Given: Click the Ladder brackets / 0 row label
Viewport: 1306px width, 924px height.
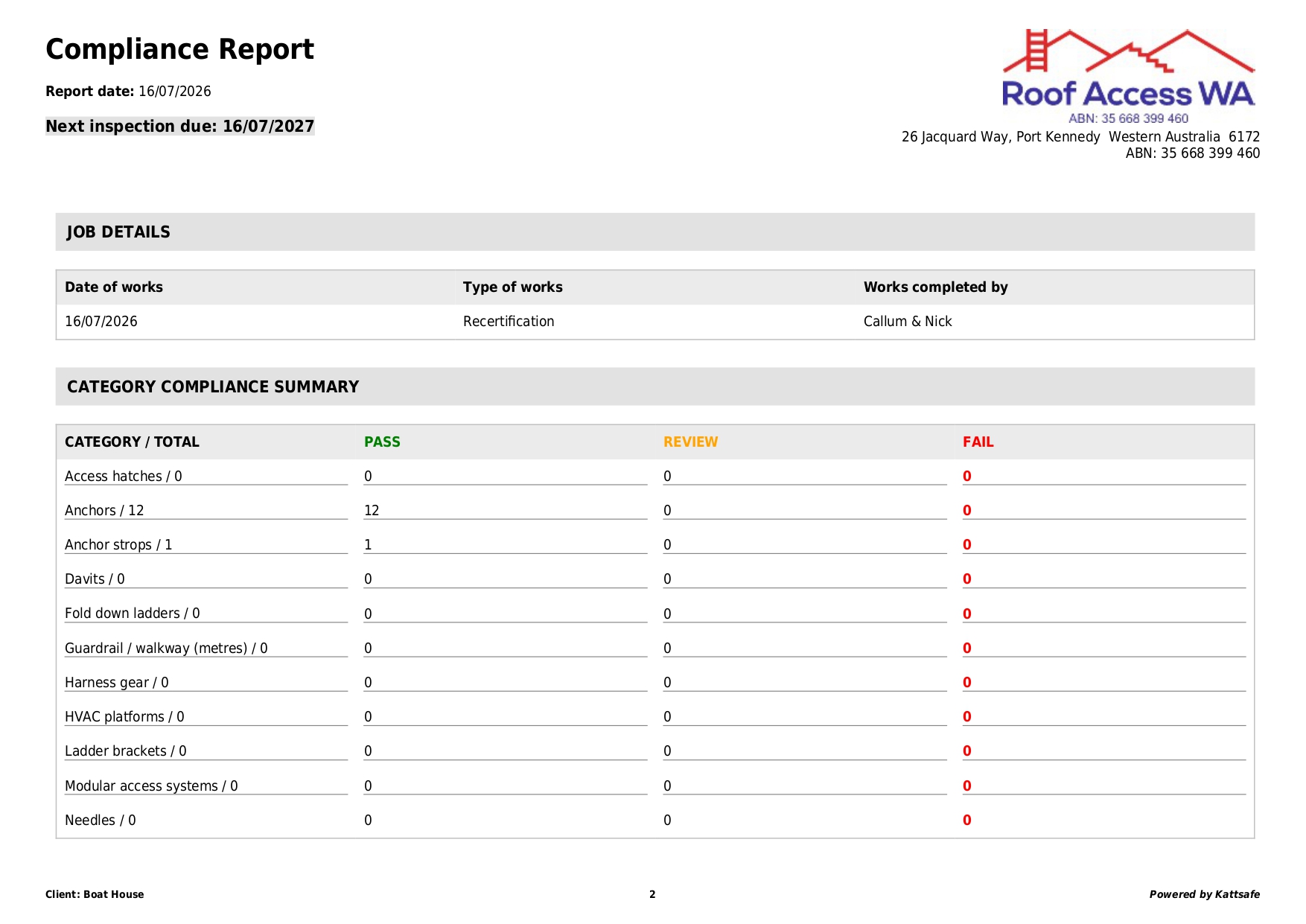Looking at the screenshot, I should tap(126, 751).
